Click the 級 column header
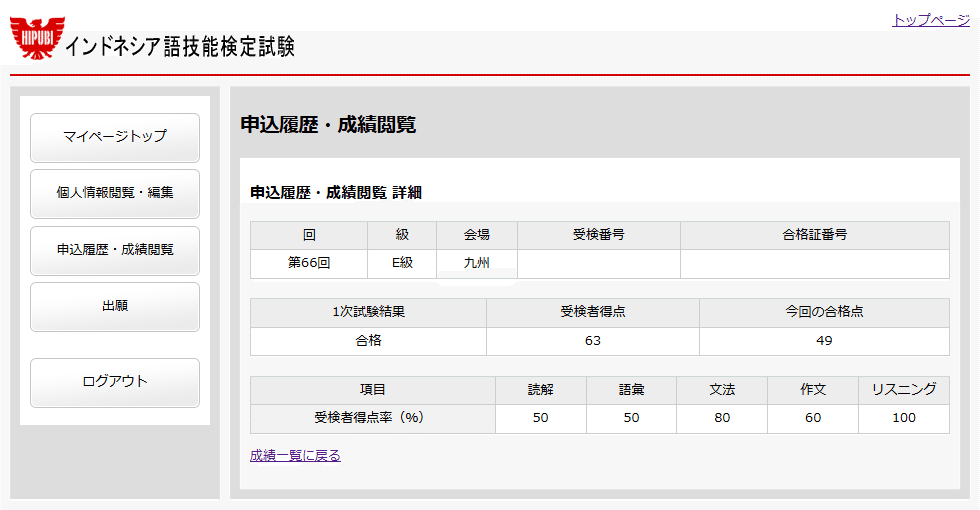This screenshot has height=510, width=980. [402, 235]
